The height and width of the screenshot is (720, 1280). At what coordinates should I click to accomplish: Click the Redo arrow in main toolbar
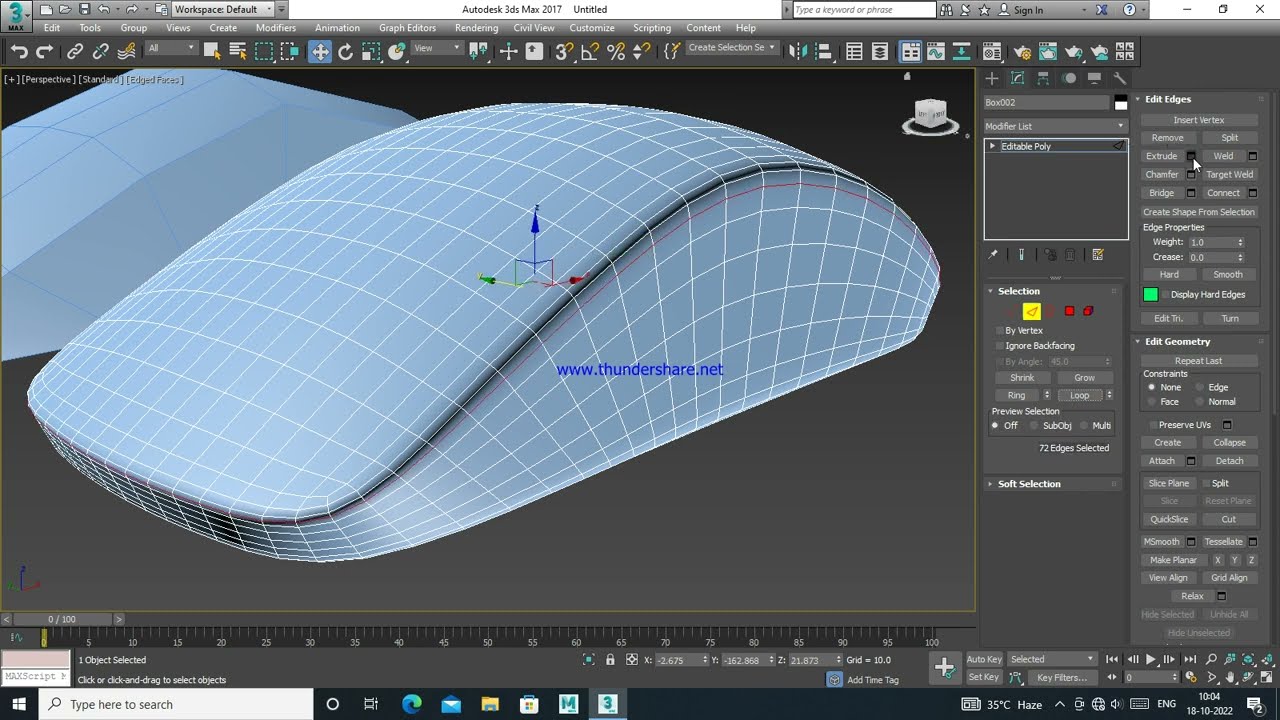click(44, 51)
